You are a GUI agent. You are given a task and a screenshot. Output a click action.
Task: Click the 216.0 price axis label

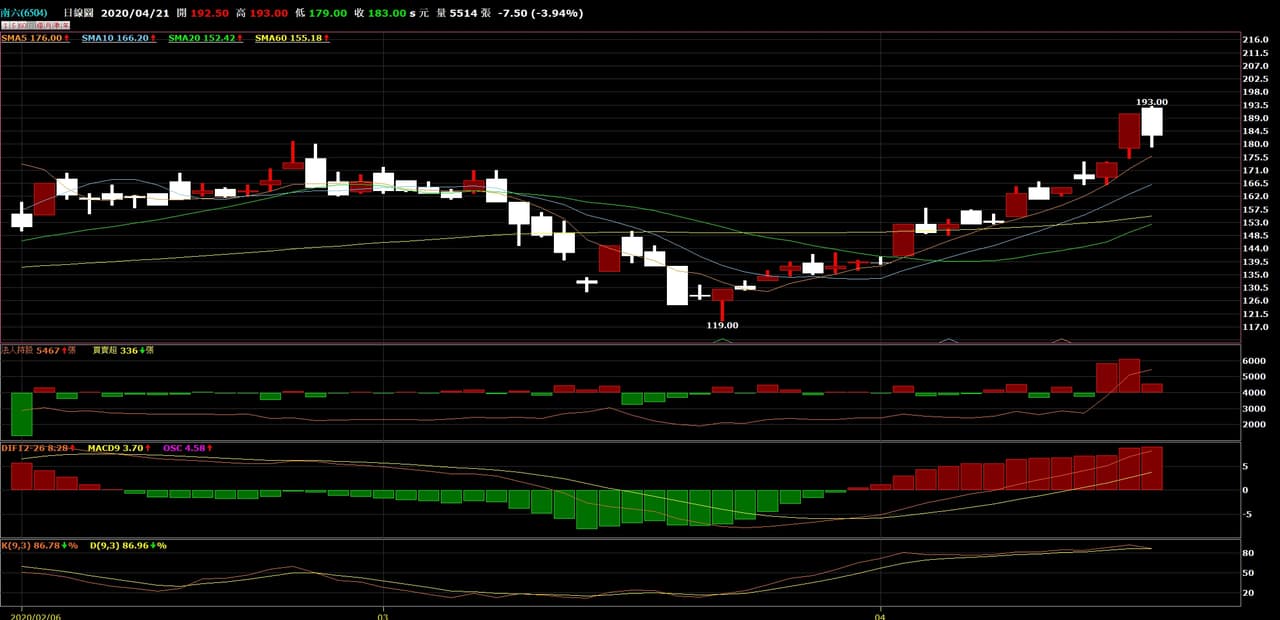pyautogui.click(x=1255, y=39)
